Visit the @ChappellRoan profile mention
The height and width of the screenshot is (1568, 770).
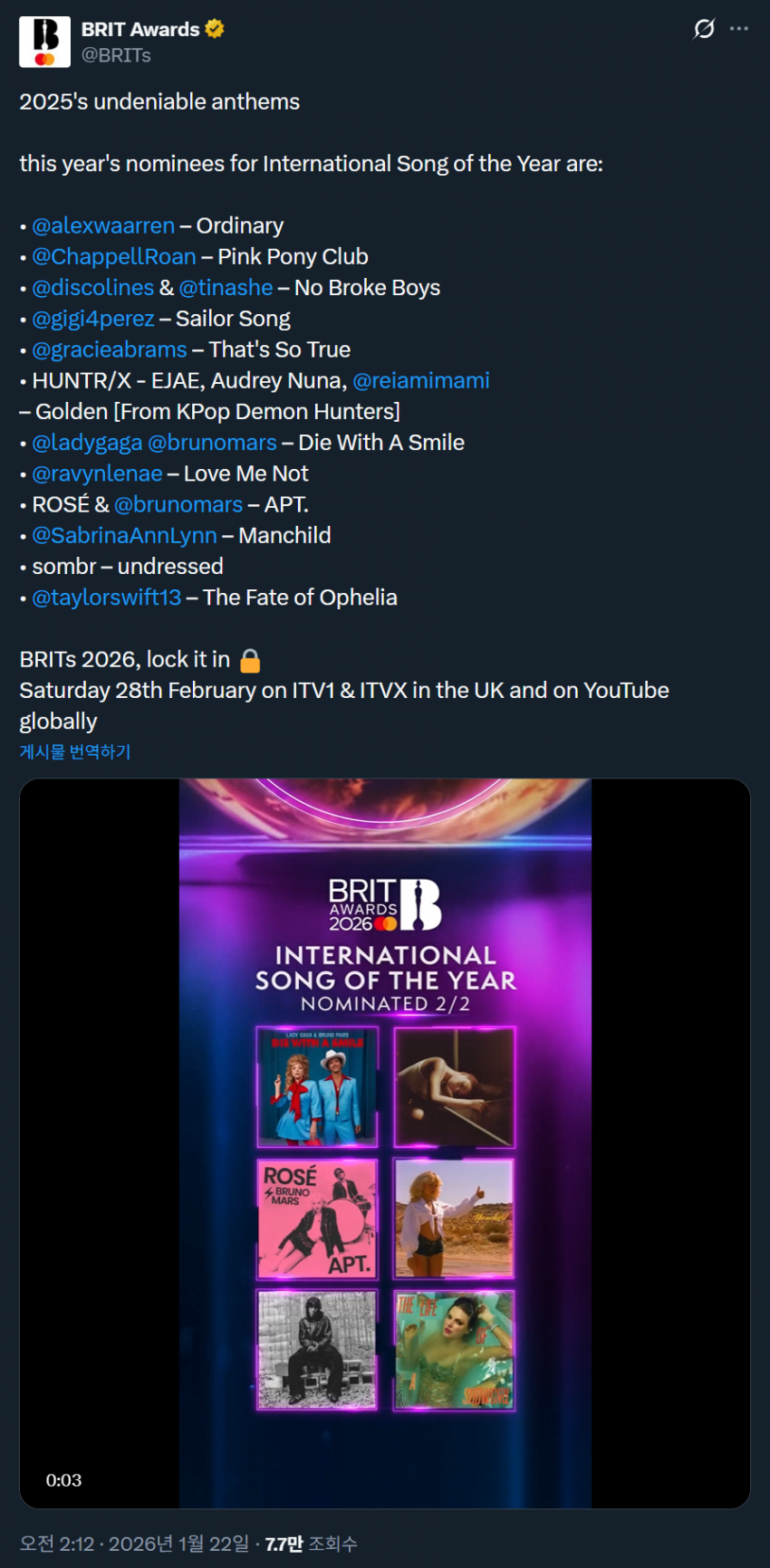tap(114, 256)
